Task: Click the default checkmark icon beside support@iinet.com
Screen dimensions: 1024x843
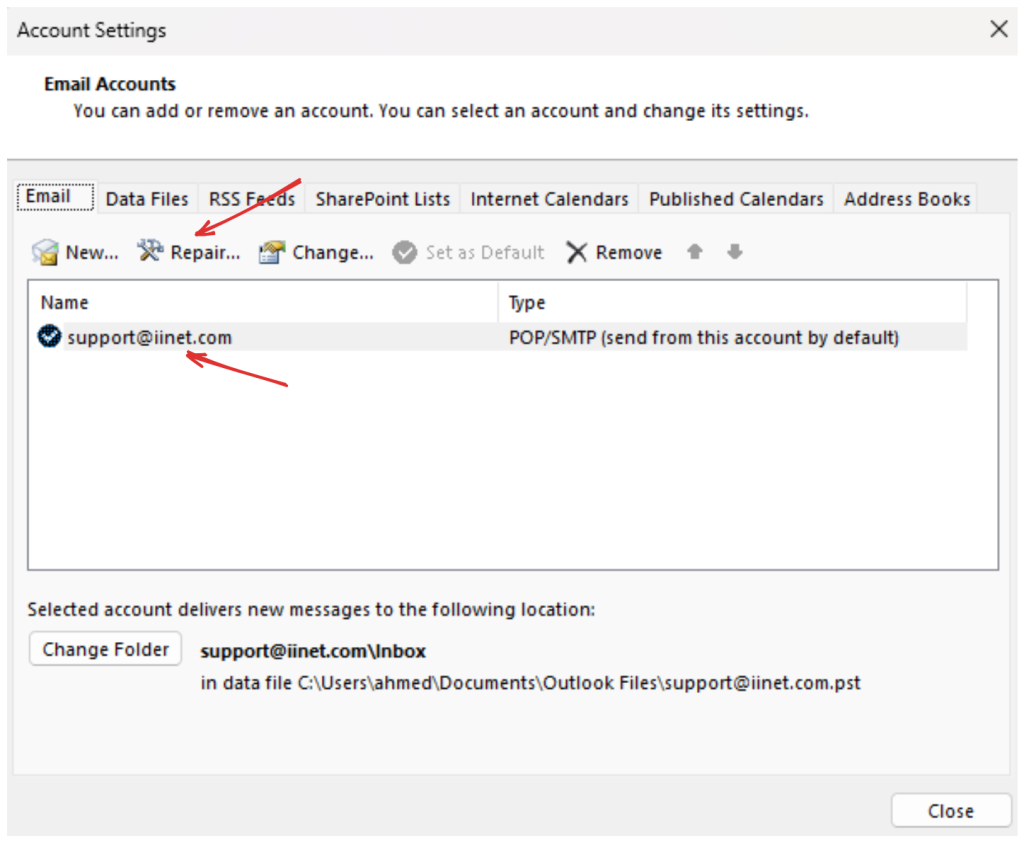Action: coord(49,337)
